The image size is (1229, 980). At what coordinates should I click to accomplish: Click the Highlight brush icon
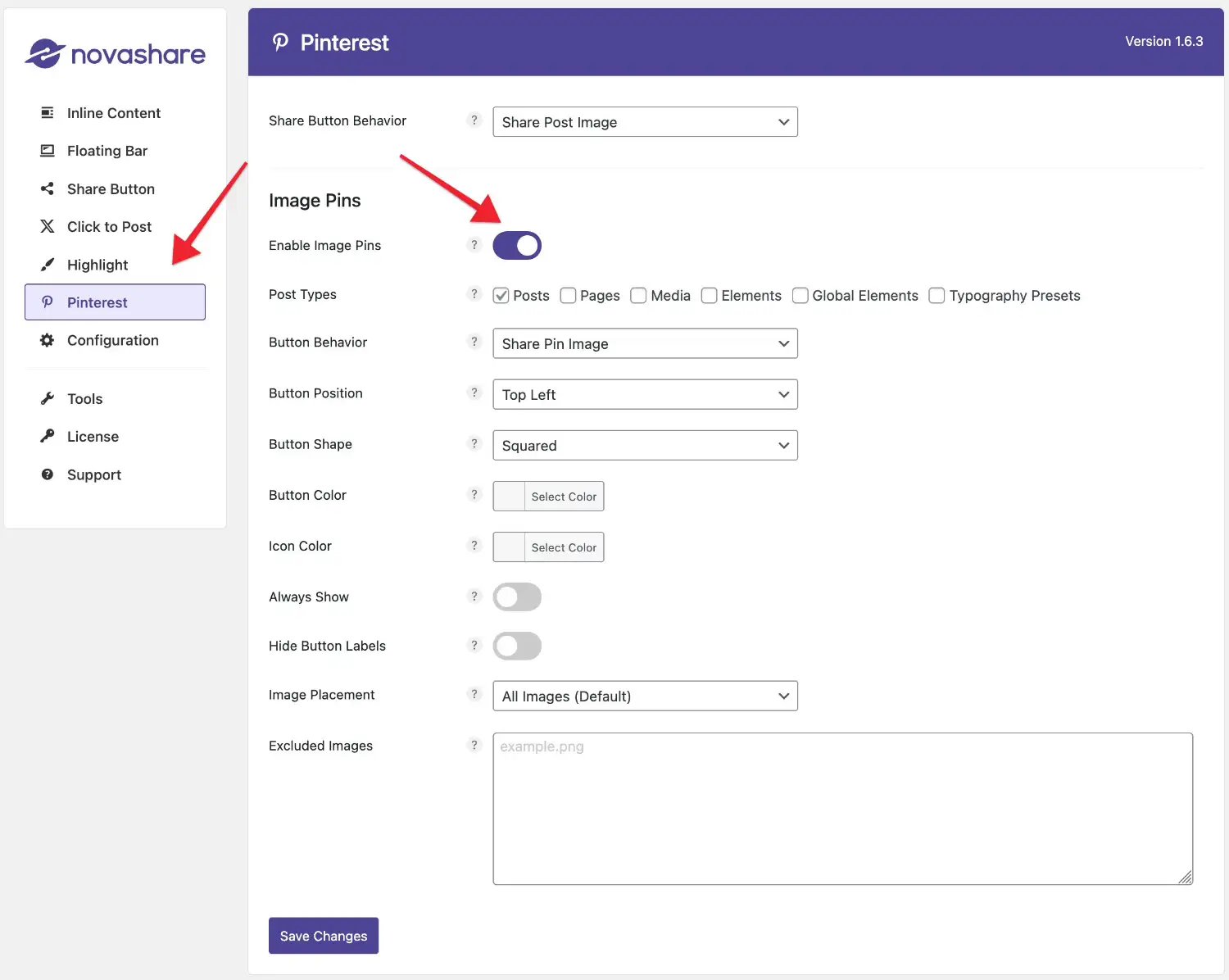[x=48, y=265]
